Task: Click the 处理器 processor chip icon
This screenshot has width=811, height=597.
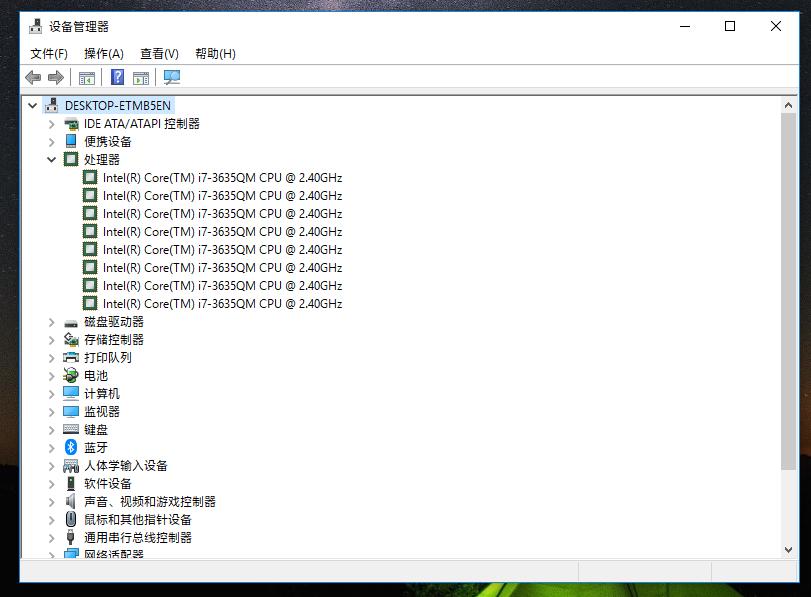Action: pos(69,159)
